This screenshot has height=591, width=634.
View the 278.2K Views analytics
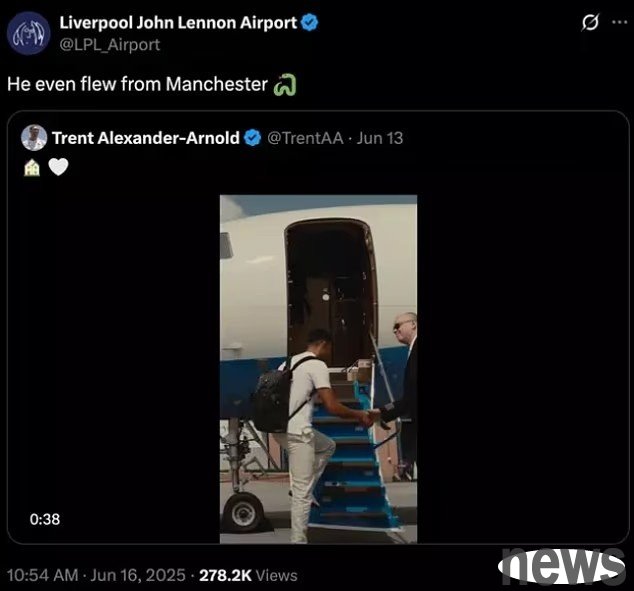248,575
